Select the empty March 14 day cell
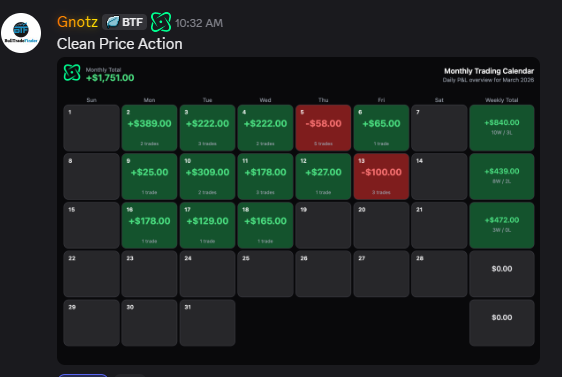The height and width of the screenshot is (377, 562). coord(439,177)
